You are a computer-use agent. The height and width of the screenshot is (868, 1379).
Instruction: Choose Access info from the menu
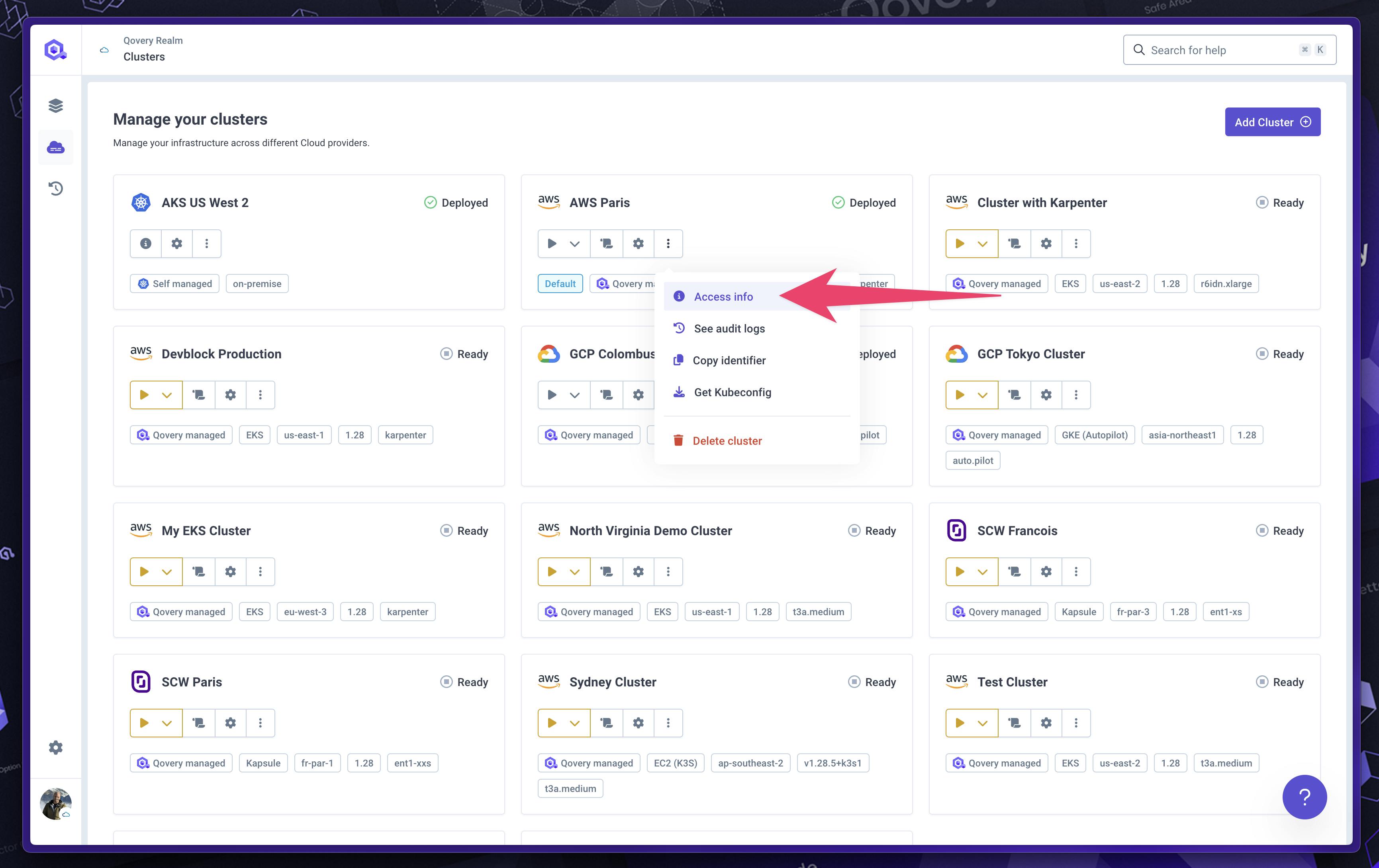pyautogui.click(x=757, y=297)
